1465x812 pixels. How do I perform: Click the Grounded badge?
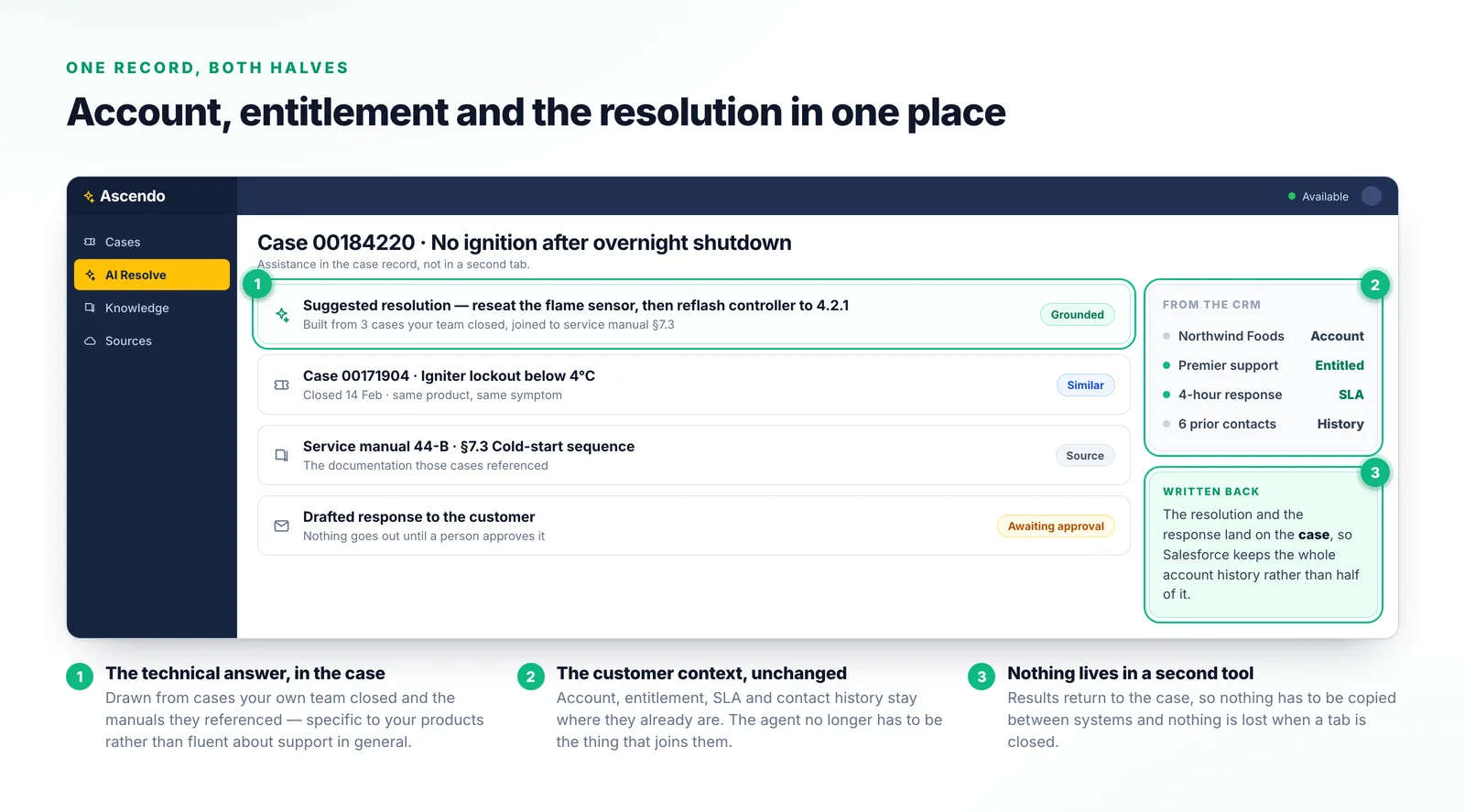coord(1077,315)
